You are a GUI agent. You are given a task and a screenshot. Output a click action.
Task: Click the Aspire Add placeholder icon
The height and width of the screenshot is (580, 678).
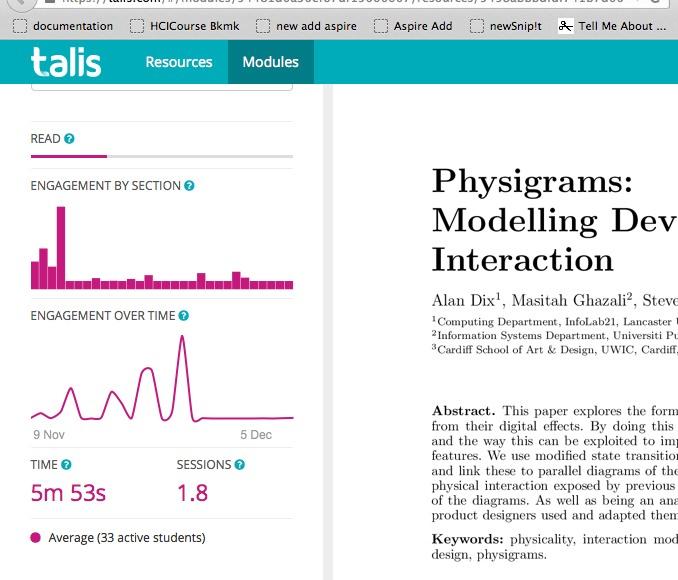[381, 26]
